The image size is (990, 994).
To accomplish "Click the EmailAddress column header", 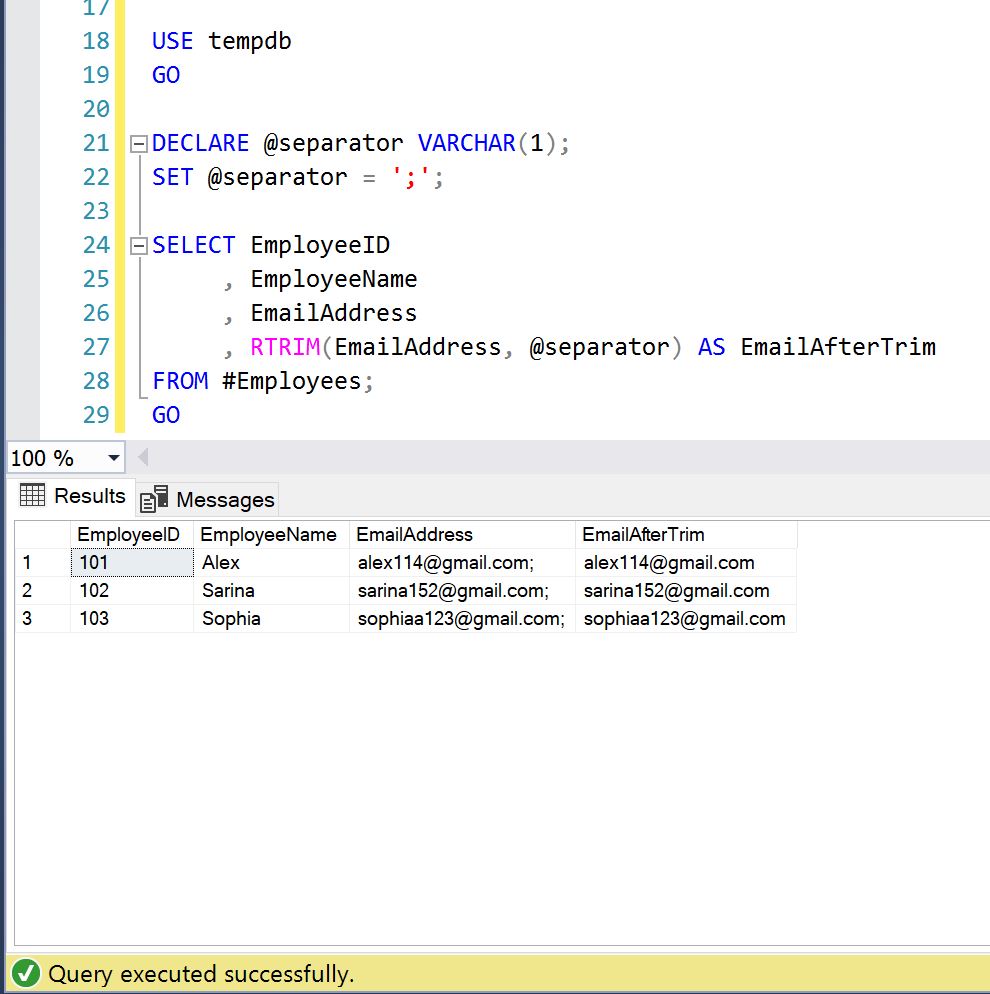I will 414,535.
